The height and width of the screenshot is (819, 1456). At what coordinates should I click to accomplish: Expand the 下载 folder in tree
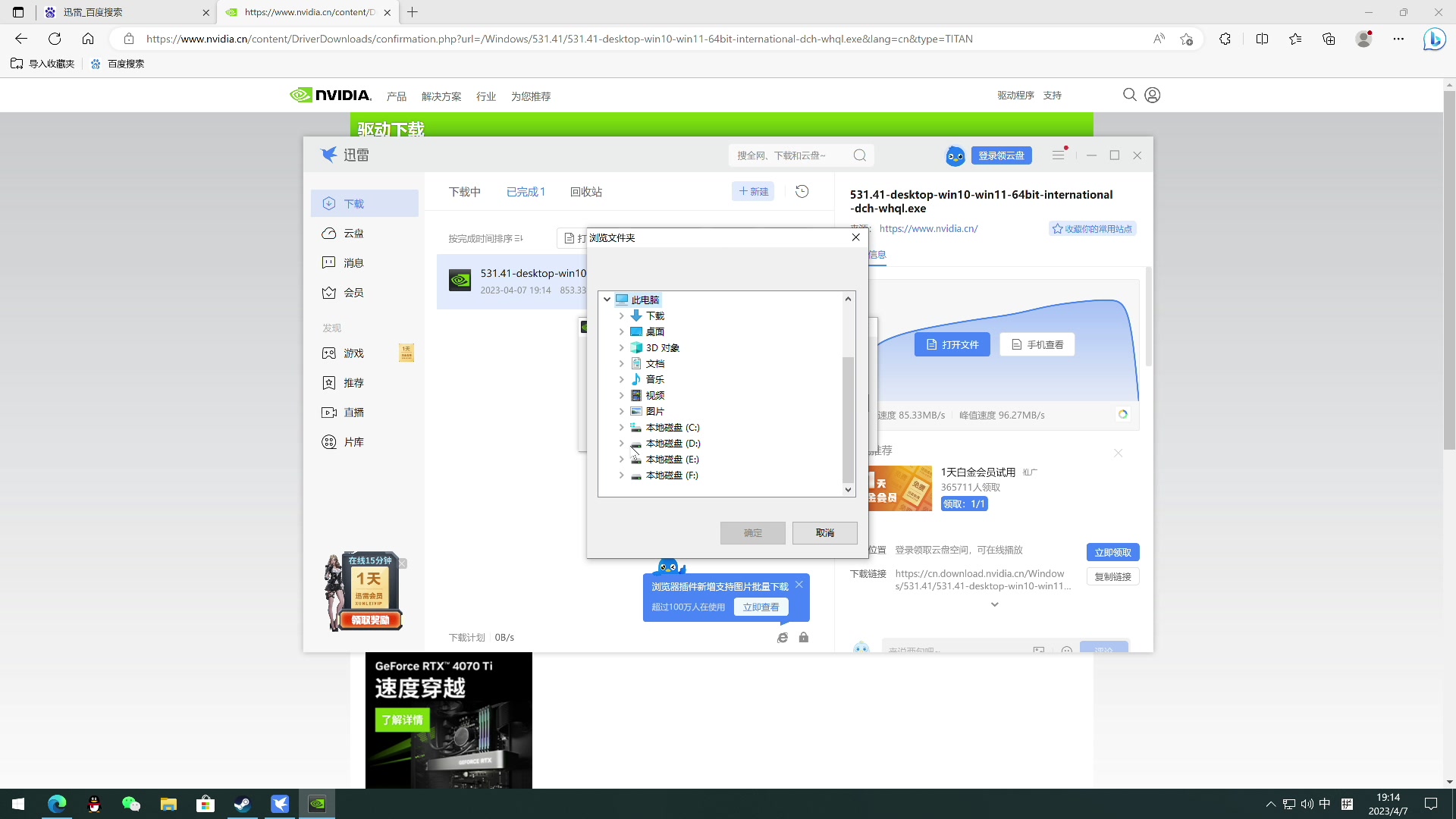621,315
